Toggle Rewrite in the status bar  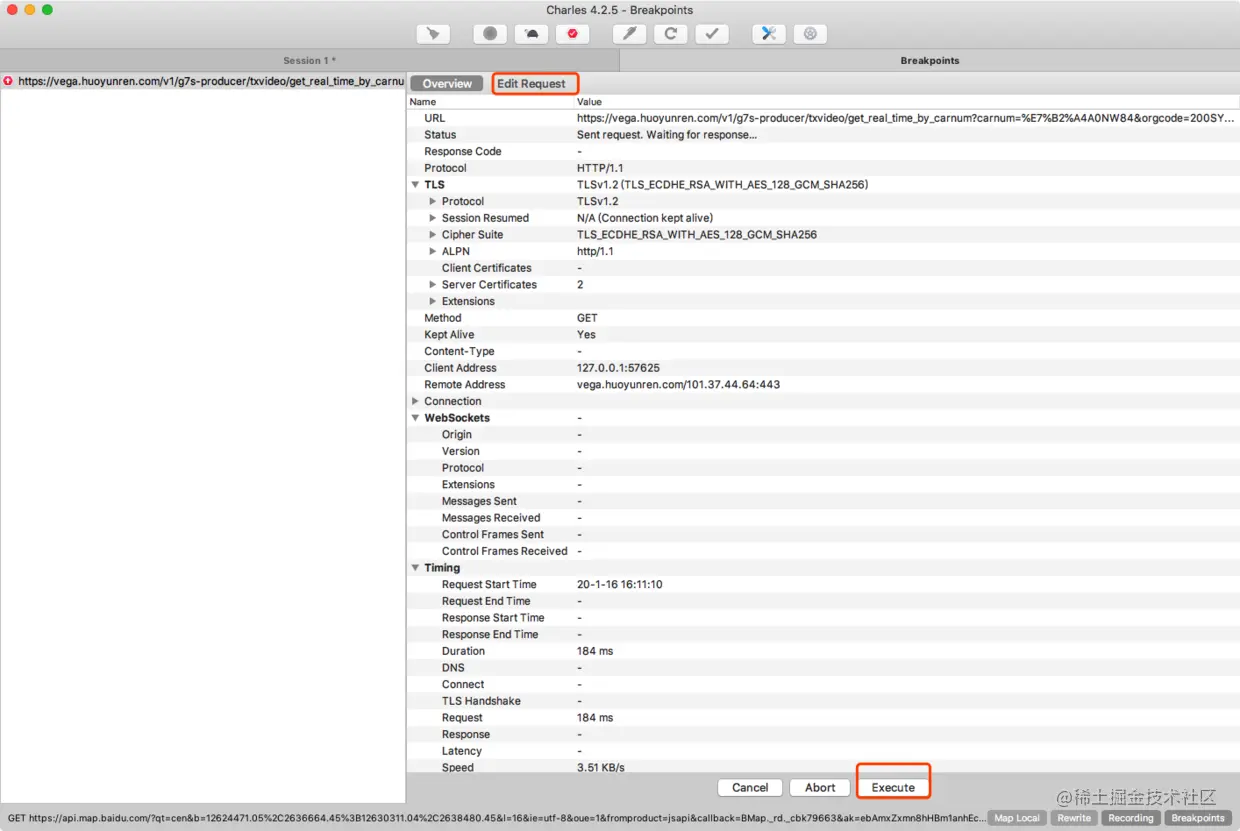pos(1074,818)
